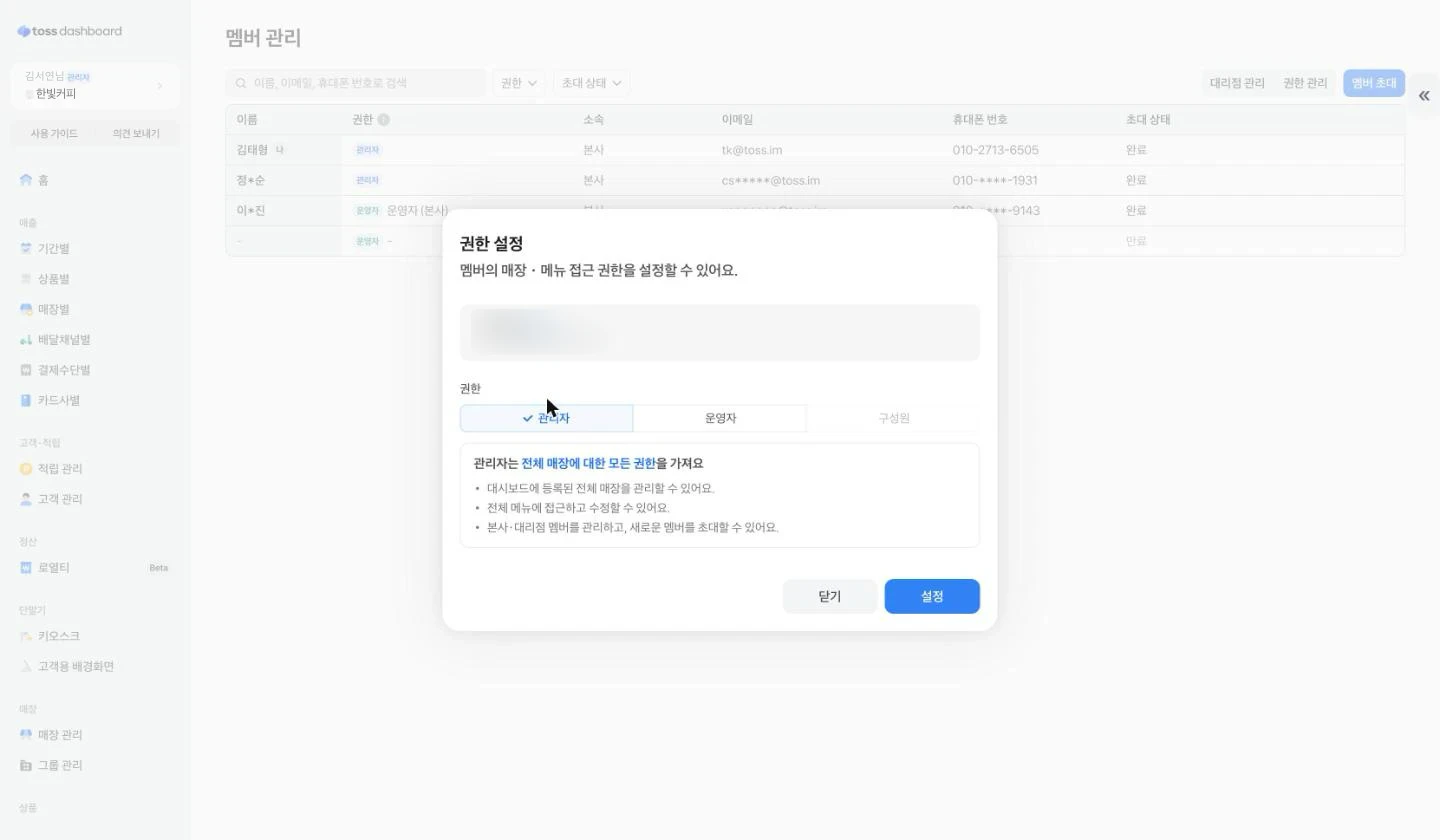Click the toss dashboard logo
1440x840 pixels.
click(x=70, y=31)
